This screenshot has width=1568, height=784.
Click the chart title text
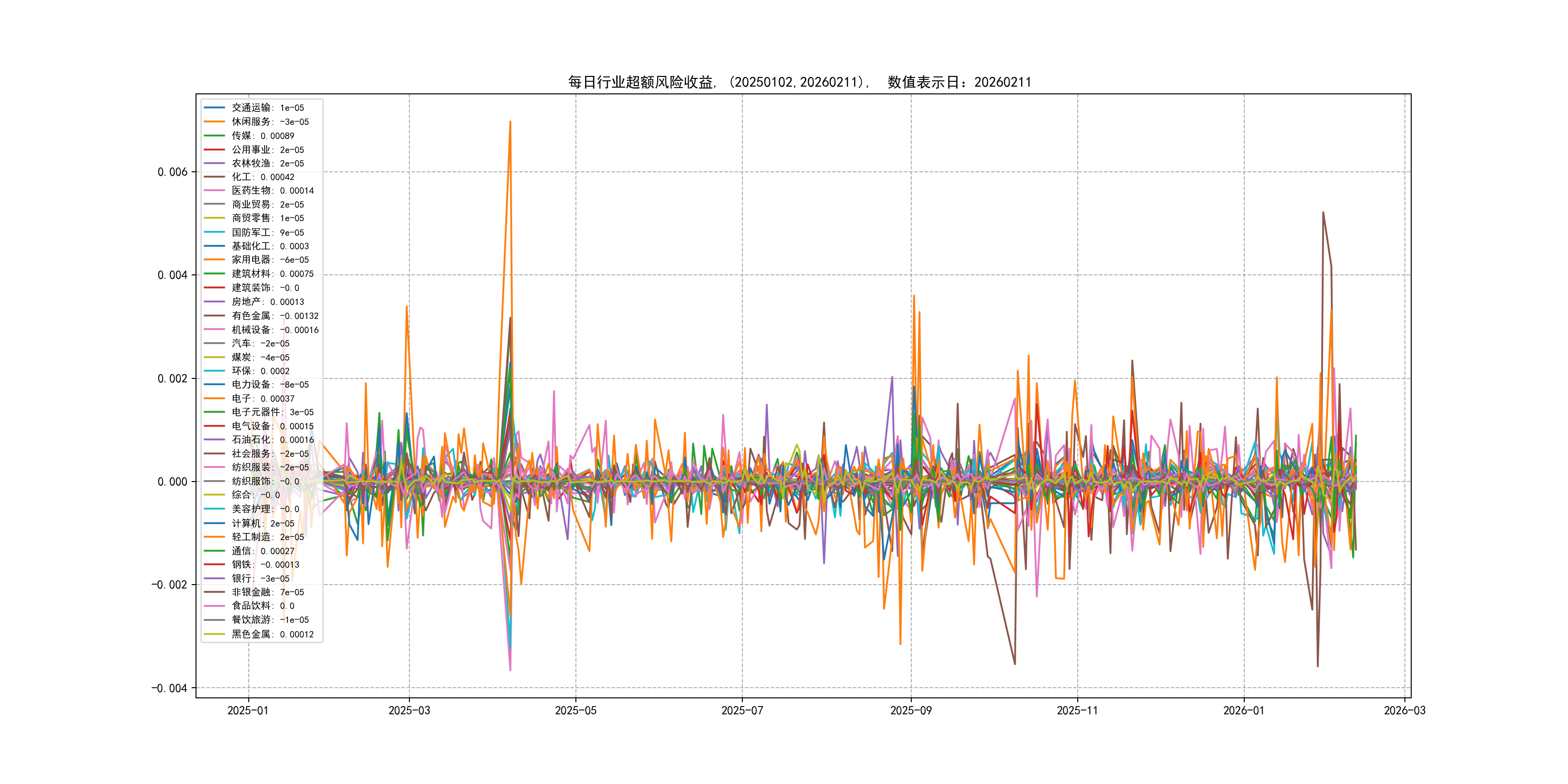tap(799, 82)
